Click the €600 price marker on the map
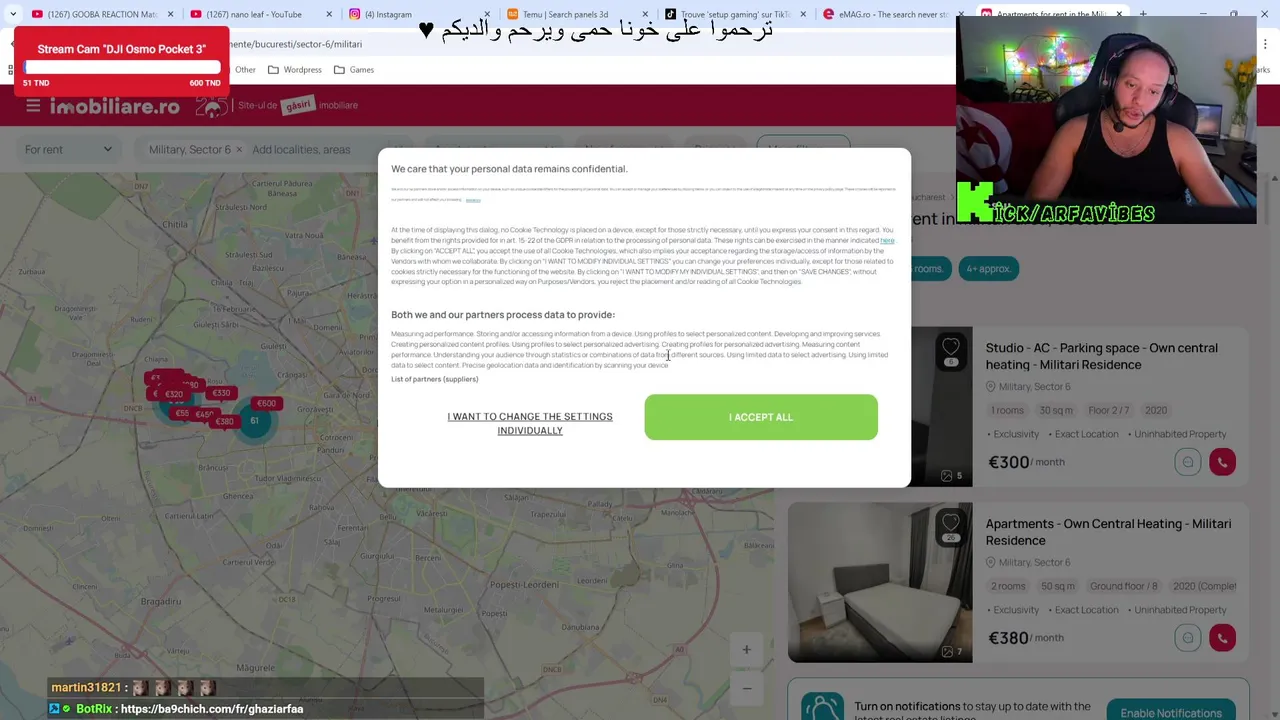Image resolution: width=1280 pixels, height=720 pixels. tap(266, 404)
